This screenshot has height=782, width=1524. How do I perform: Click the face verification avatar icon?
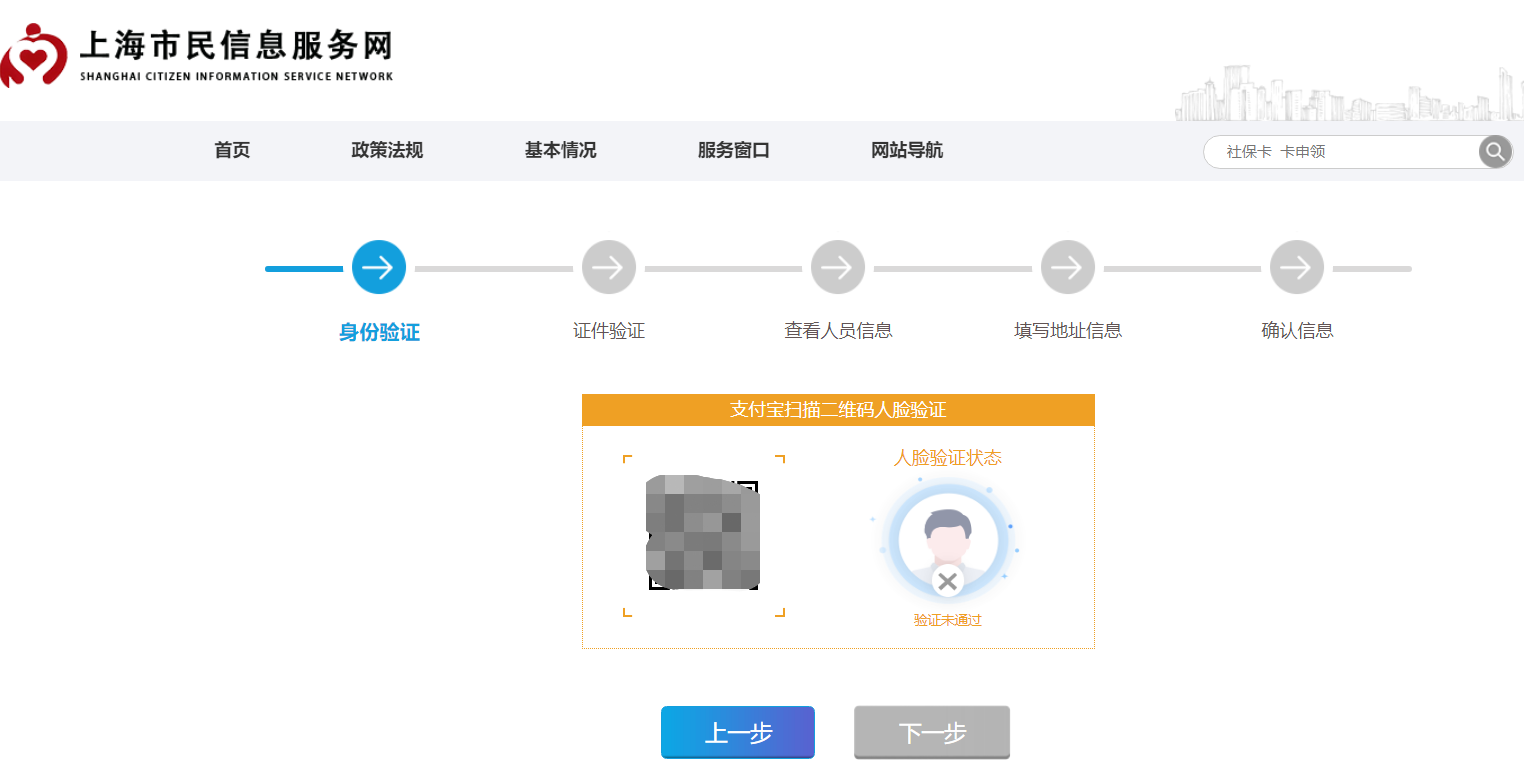[x=948, y=540]
